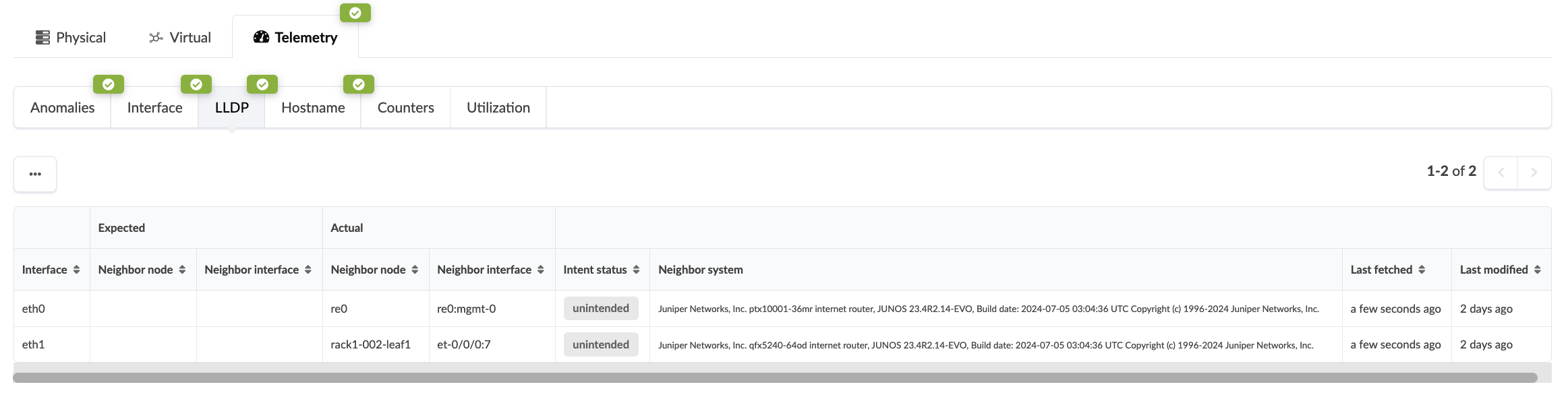Sort Expected Neighbor node column
Screen dimensions: 1568x397
(x=182, y=270)
